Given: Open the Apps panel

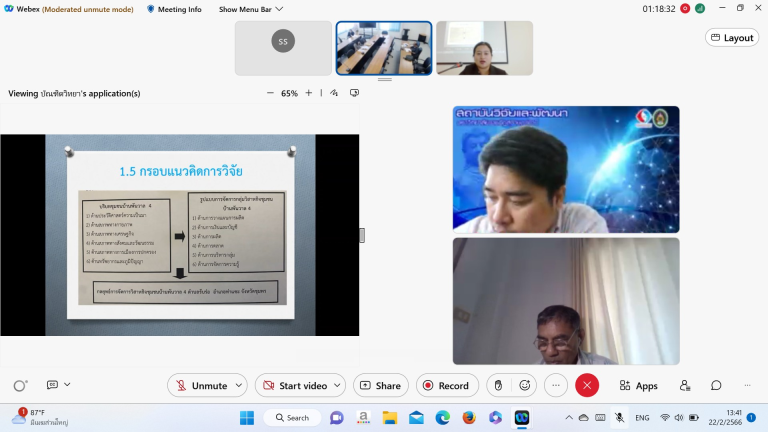Looking at the screenshot, I should pos(637,386).
